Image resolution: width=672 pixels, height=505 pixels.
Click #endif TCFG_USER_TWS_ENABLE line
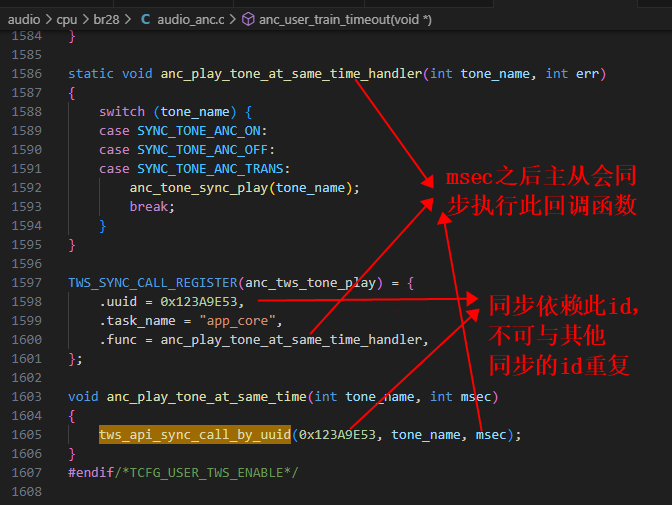[183, 473]
